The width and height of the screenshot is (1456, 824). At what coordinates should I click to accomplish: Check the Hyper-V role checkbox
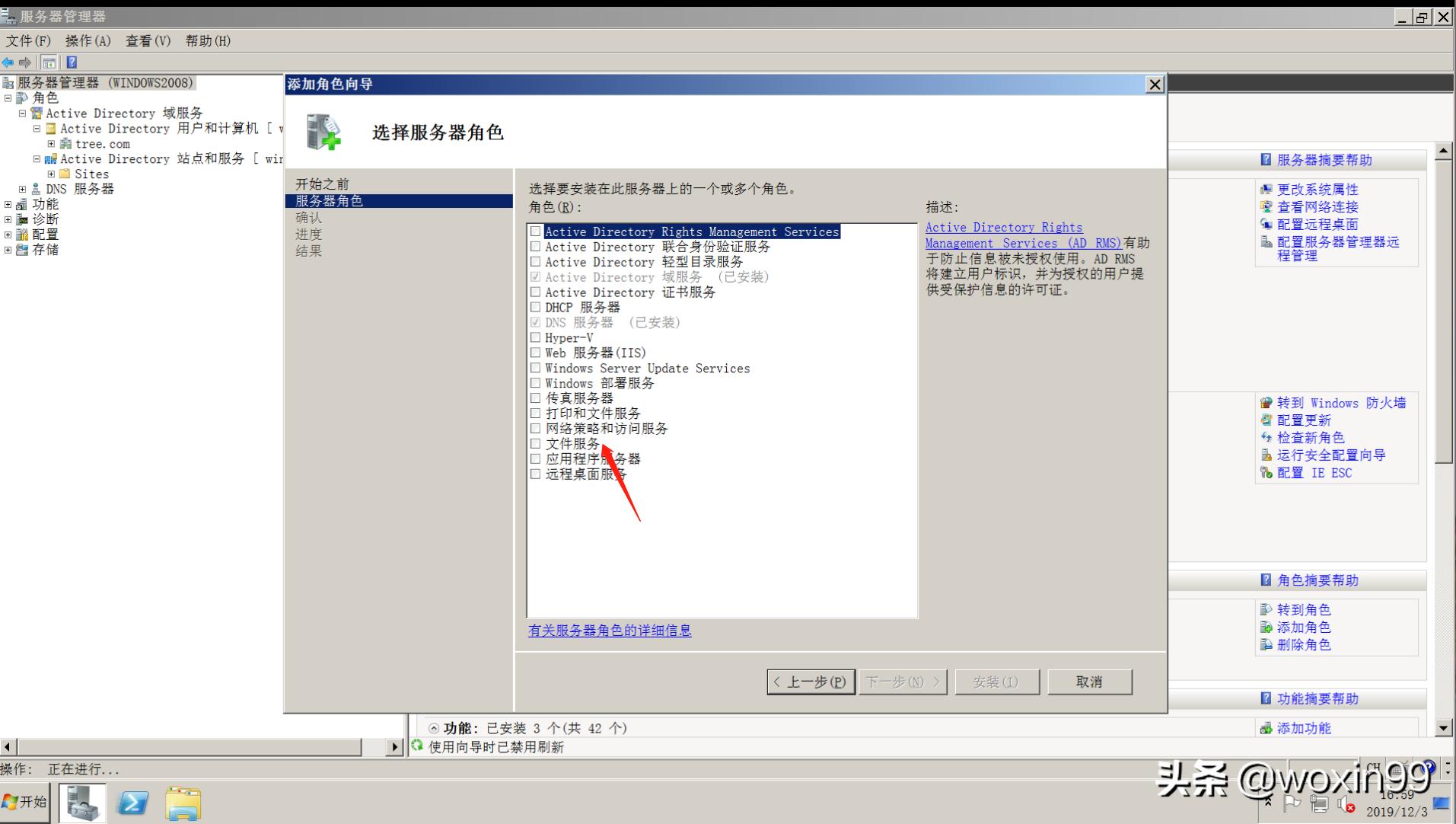pos(536,337)
